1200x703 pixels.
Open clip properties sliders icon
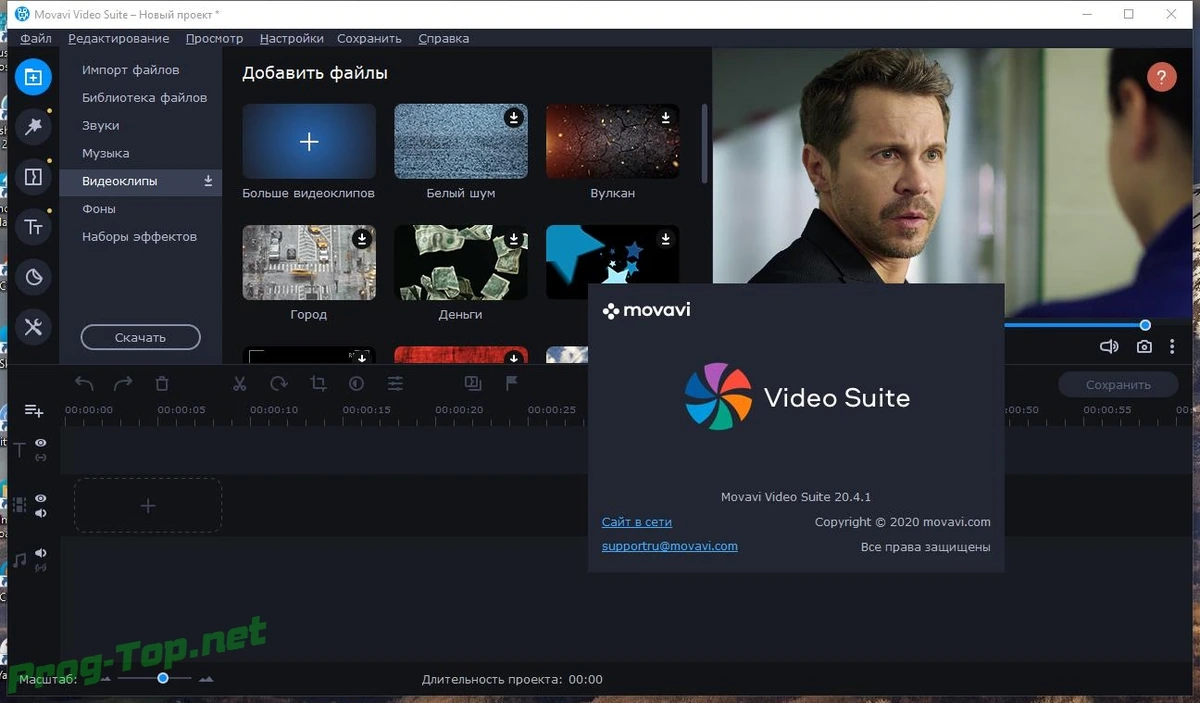pyautogui.click(x=396, y=383)
